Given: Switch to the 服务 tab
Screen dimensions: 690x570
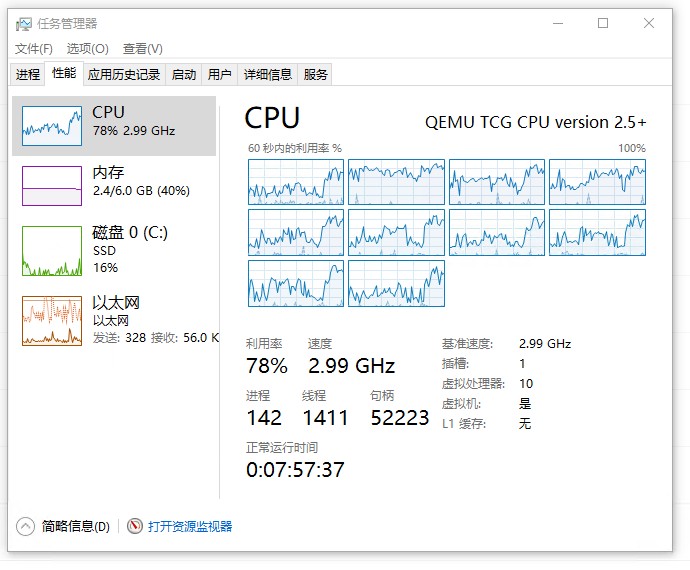Looking at the screenshot, I should (315, 74).
